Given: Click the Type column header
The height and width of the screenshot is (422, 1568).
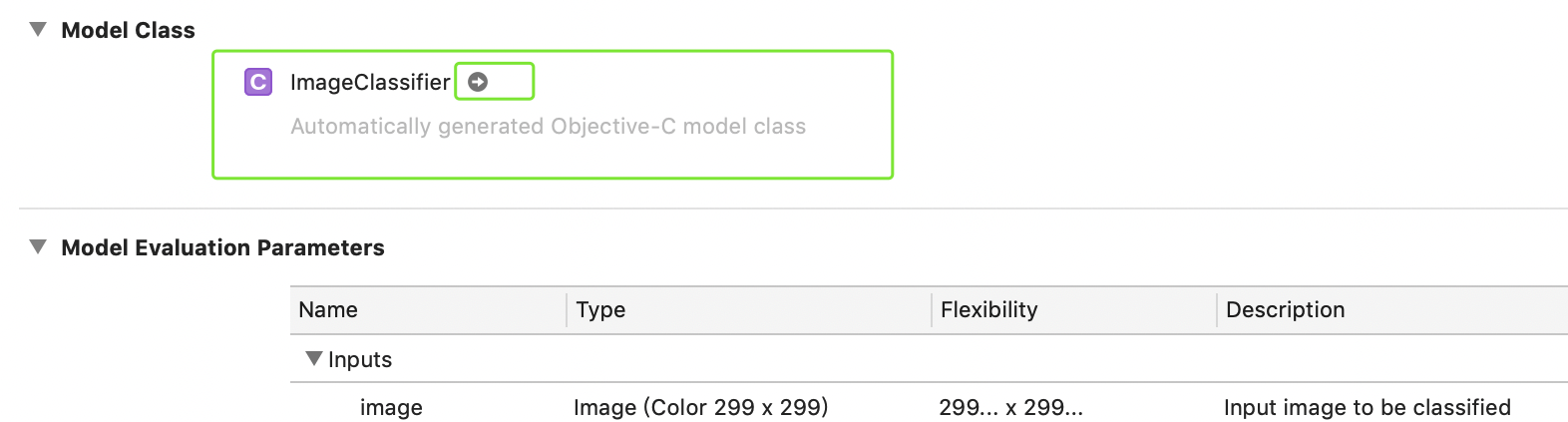Looking at the screenshot, I should point(600,309).
